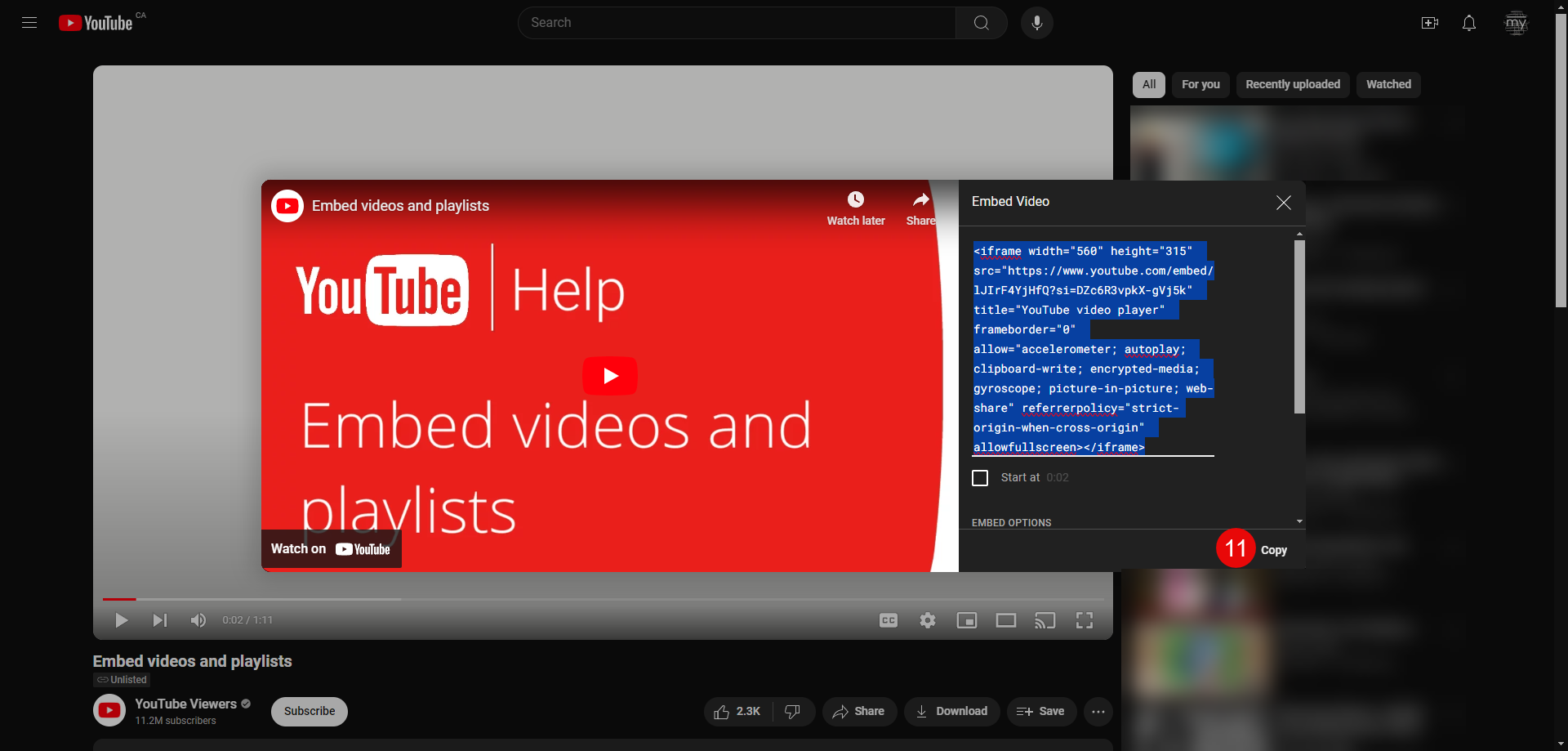
Task: Click the video title text below player
Action: pos(192,661)
